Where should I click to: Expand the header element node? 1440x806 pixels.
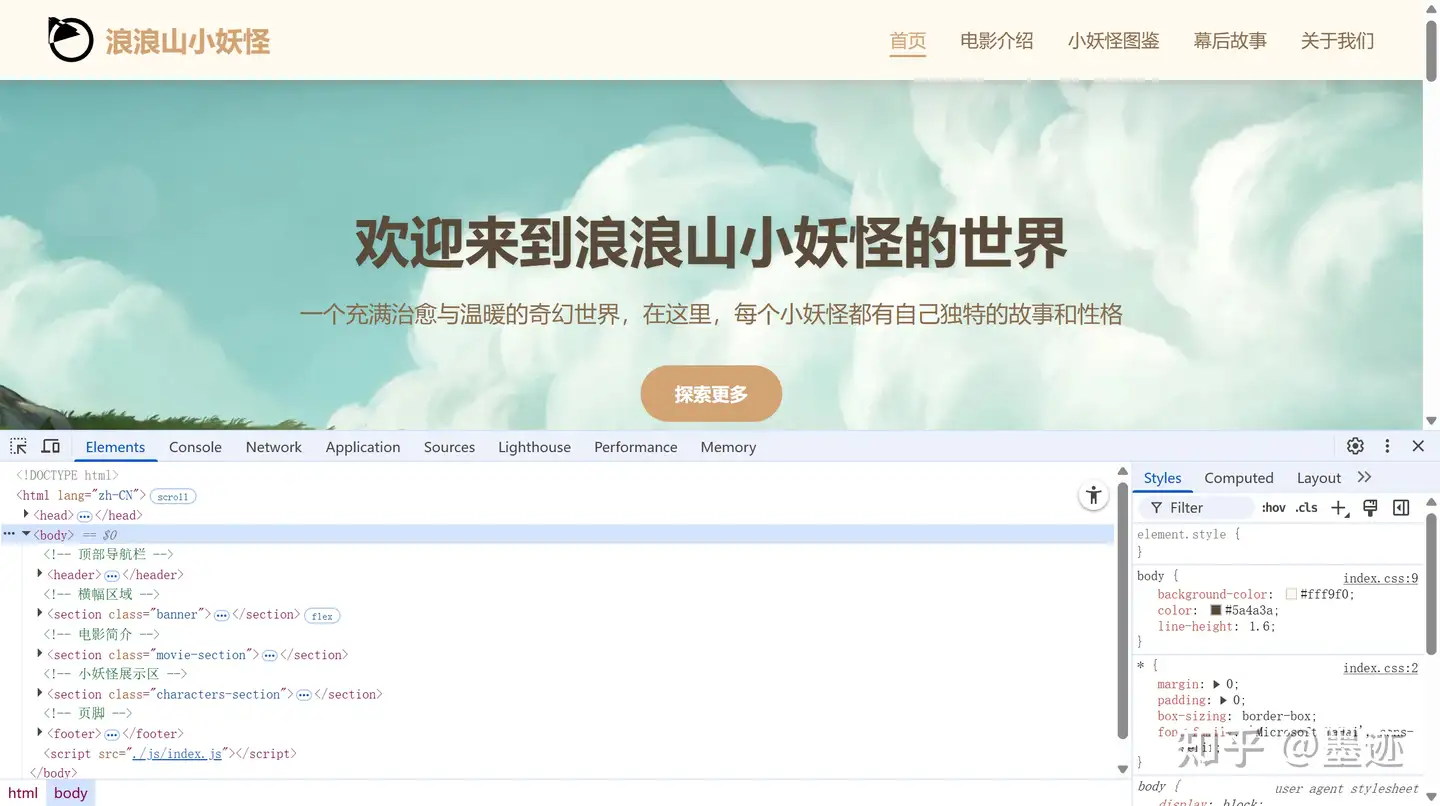coord(40,574)
